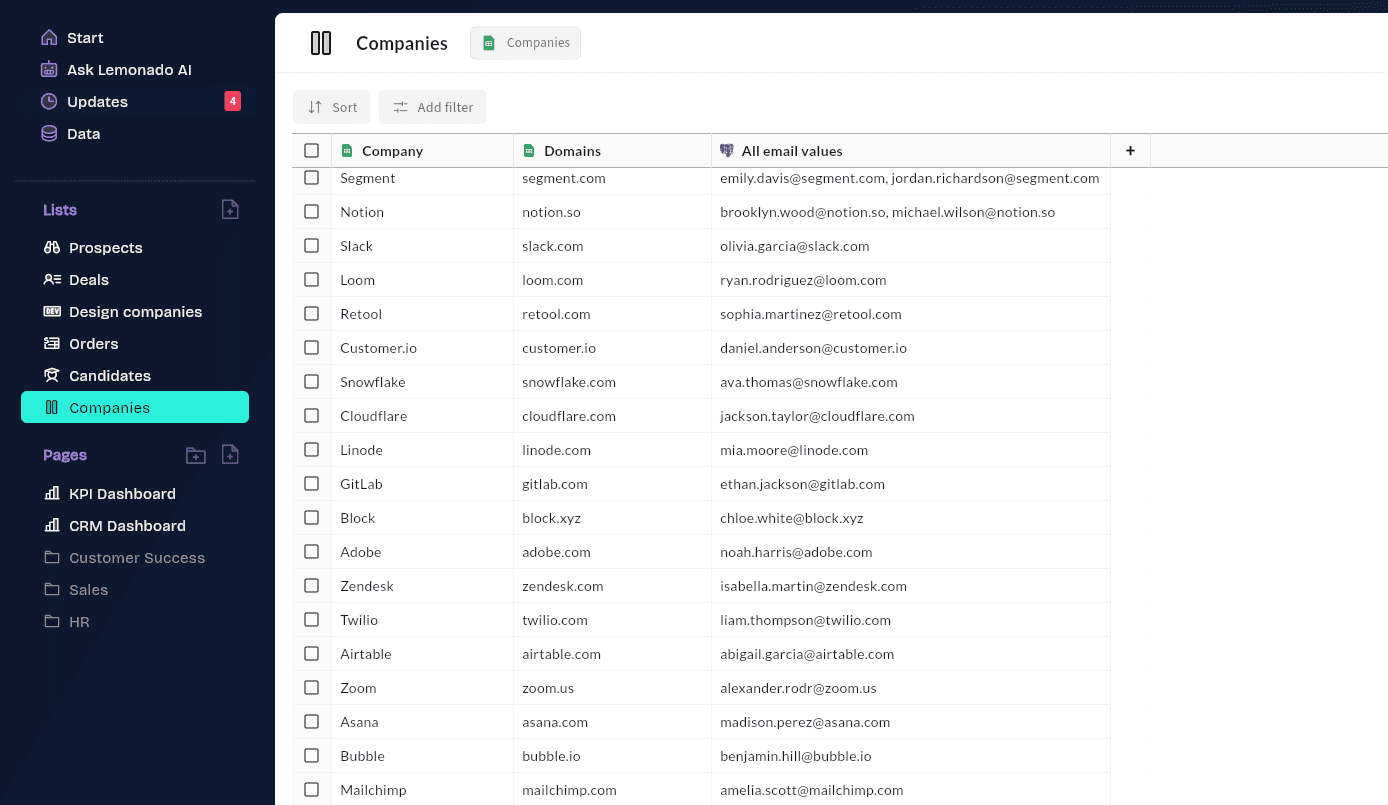Click the Add filter button

pyautogui.click(x=433, y=107)
